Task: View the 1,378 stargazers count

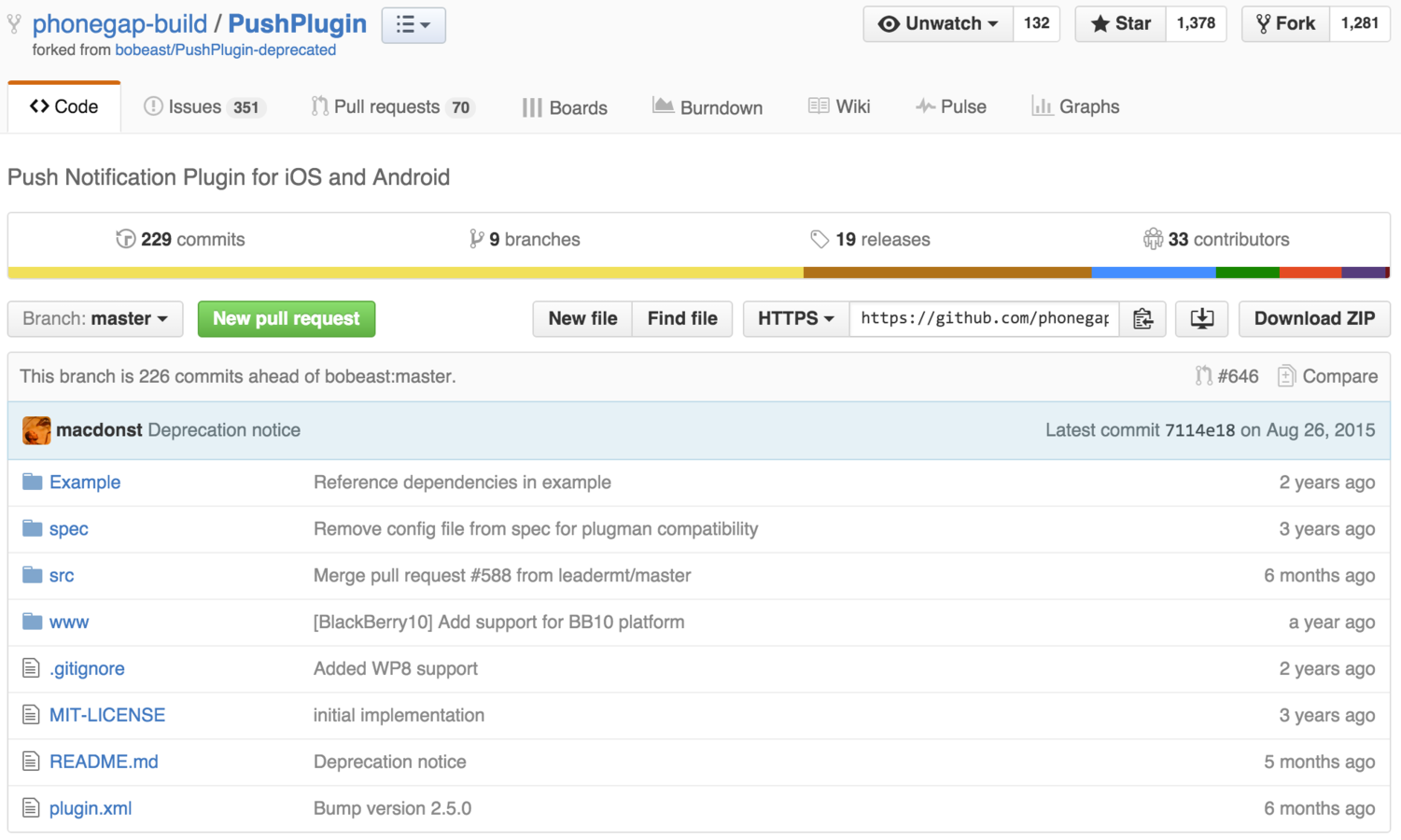Action: tap(1196, 23)
